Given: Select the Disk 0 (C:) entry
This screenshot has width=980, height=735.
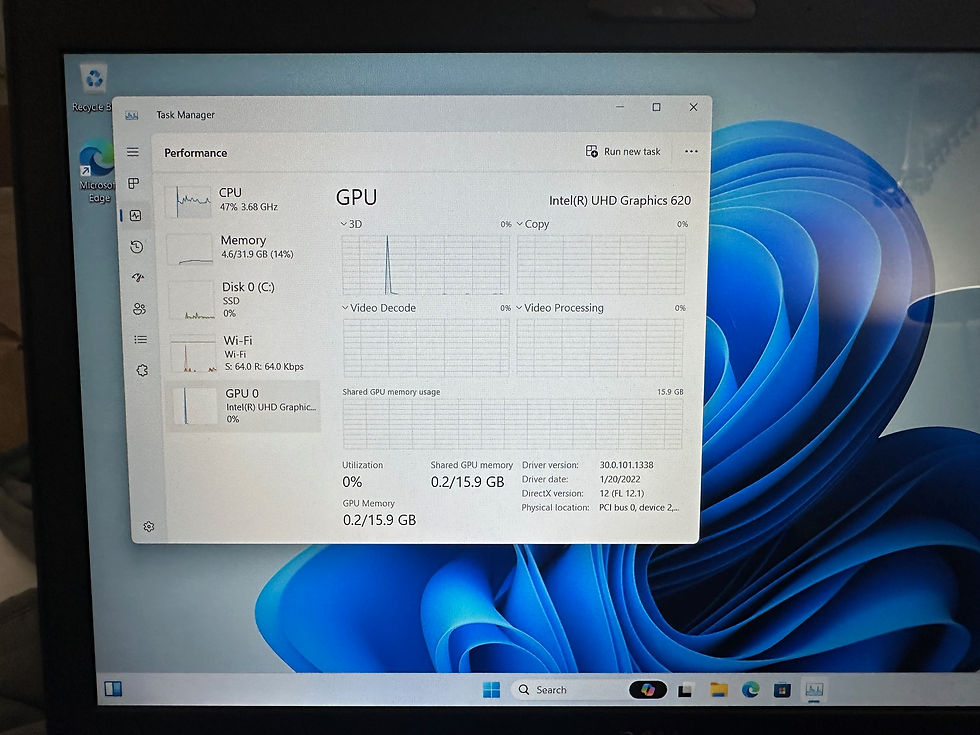Looking at the screenshot, I should click(244, 300).
